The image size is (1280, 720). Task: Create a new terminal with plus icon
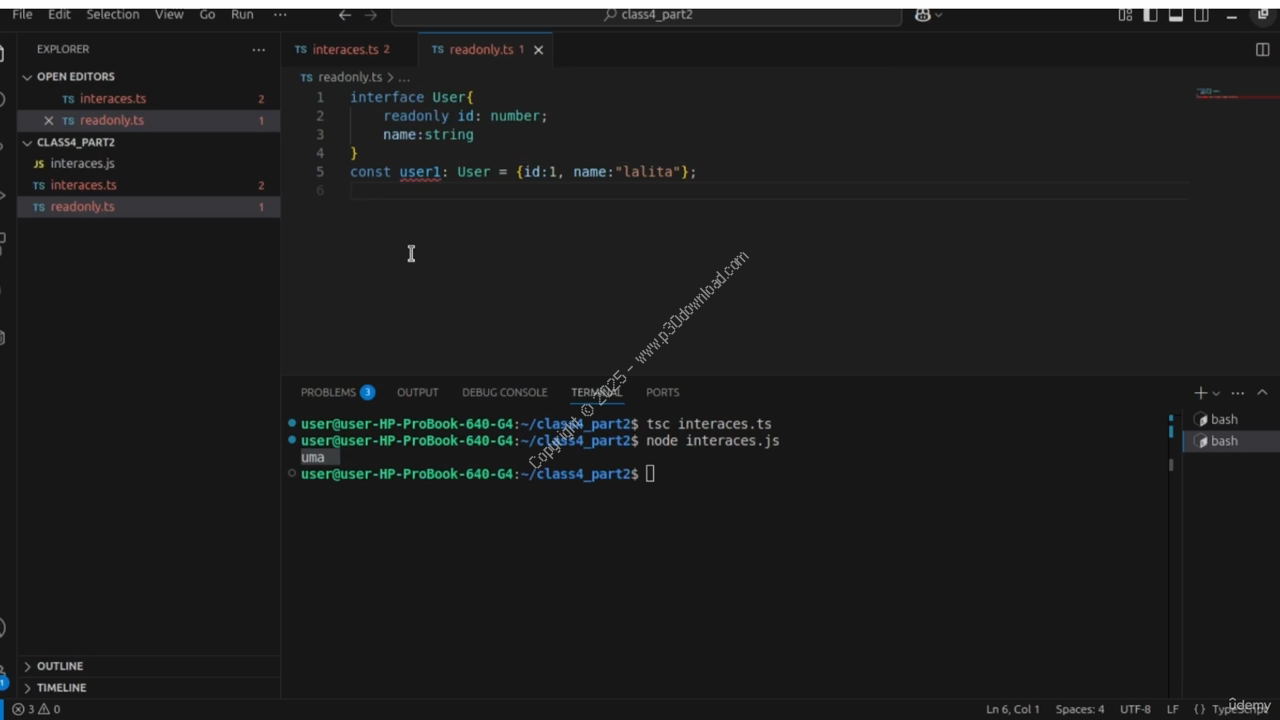1200,393
